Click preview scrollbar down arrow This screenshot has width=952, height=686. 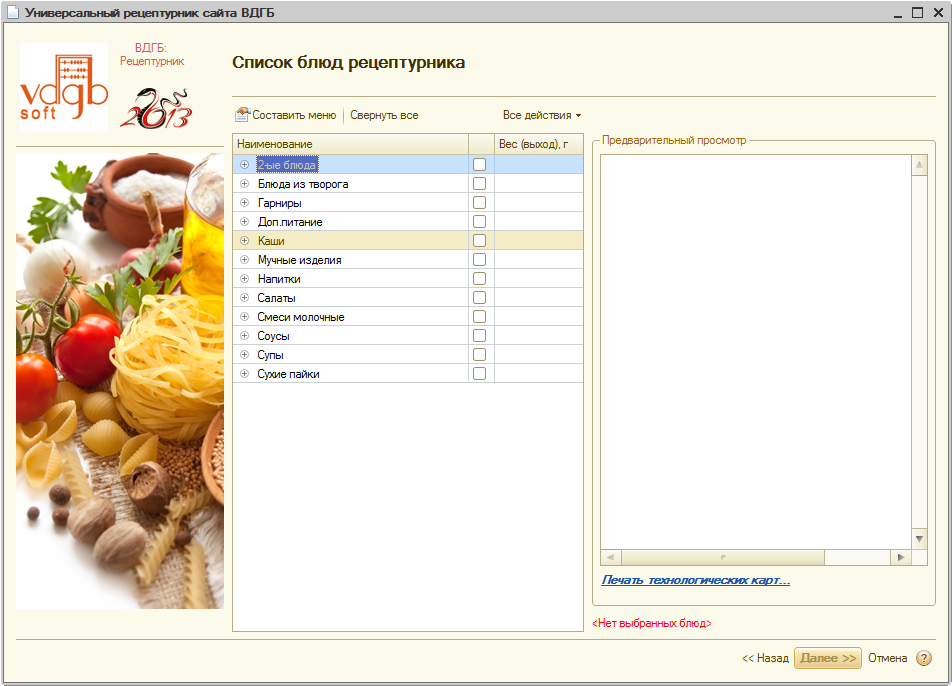[x=919, y=539]
